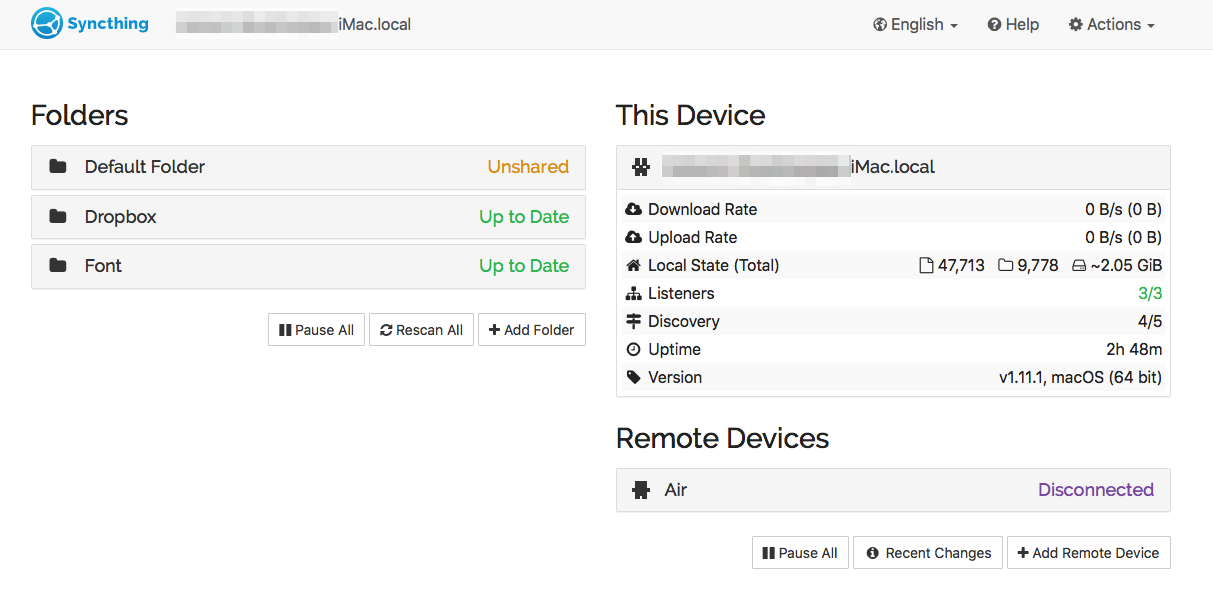Expand the Dropbox folder panel
1213x596 pixels.
tap(308, 217)
